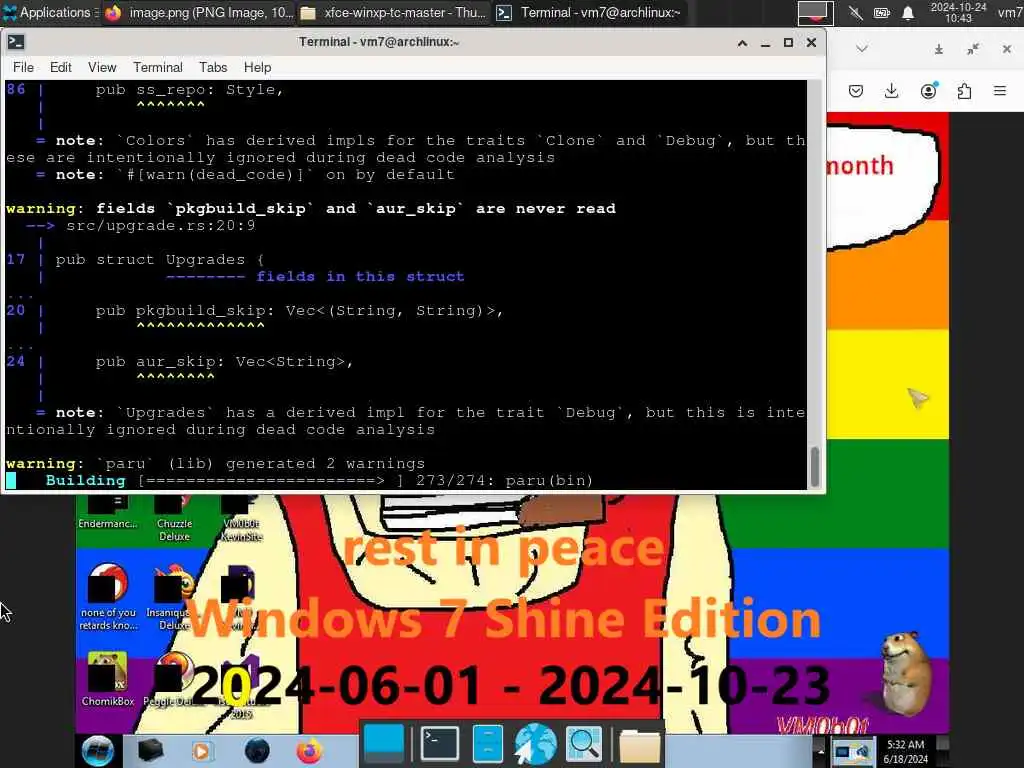Open the Firefox Downloads panel
The image size is (1024, 768).
(x=891, y=91)
